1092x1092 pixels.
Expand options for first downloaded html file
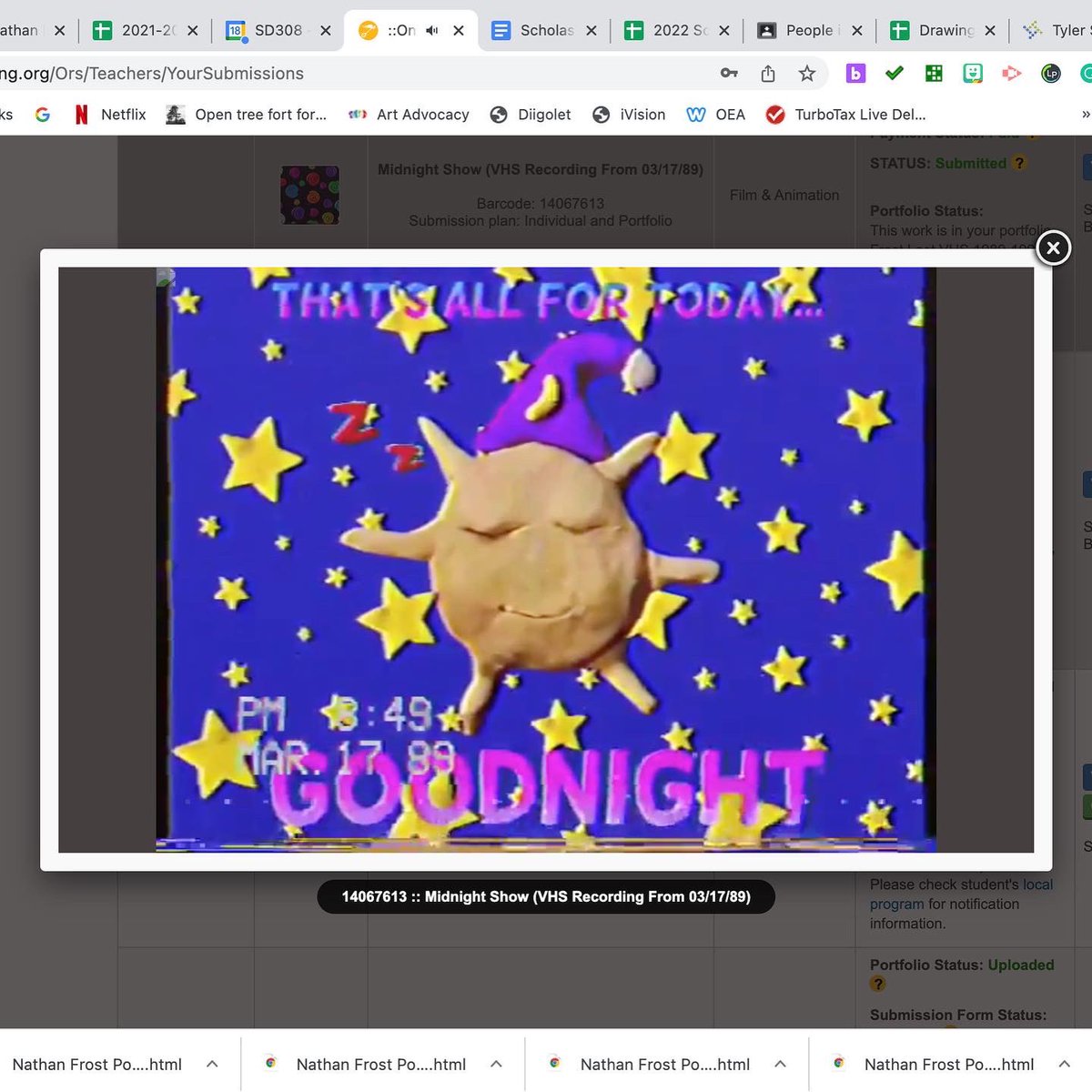point(212,1064)
